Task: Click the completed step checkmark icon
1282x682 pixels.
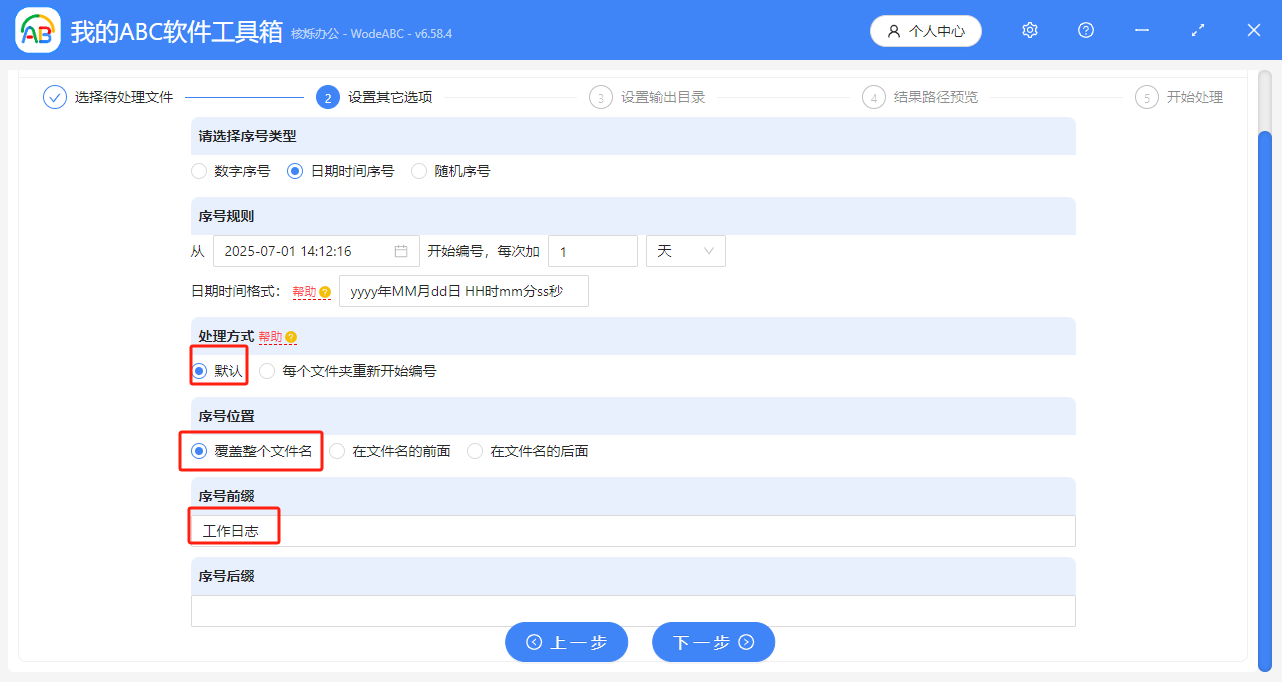Action: click(x=55, y=97)
